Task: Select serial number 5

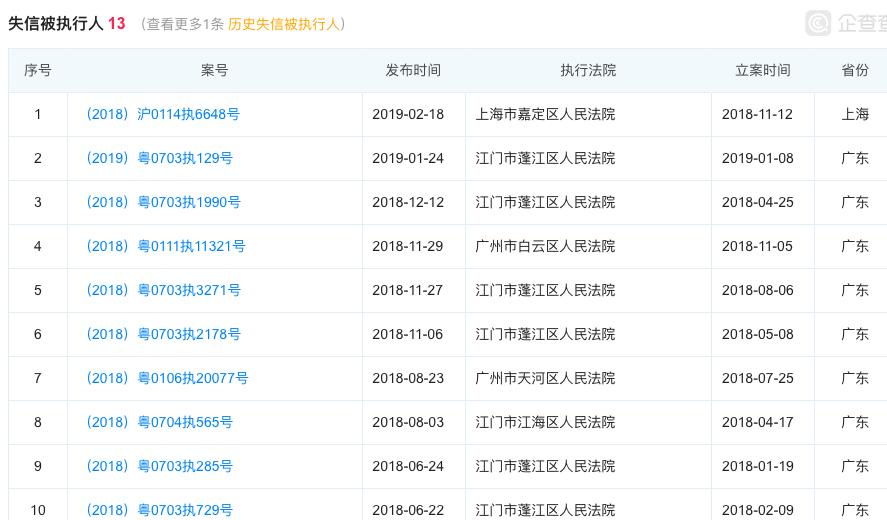Action: pos(38,290)
